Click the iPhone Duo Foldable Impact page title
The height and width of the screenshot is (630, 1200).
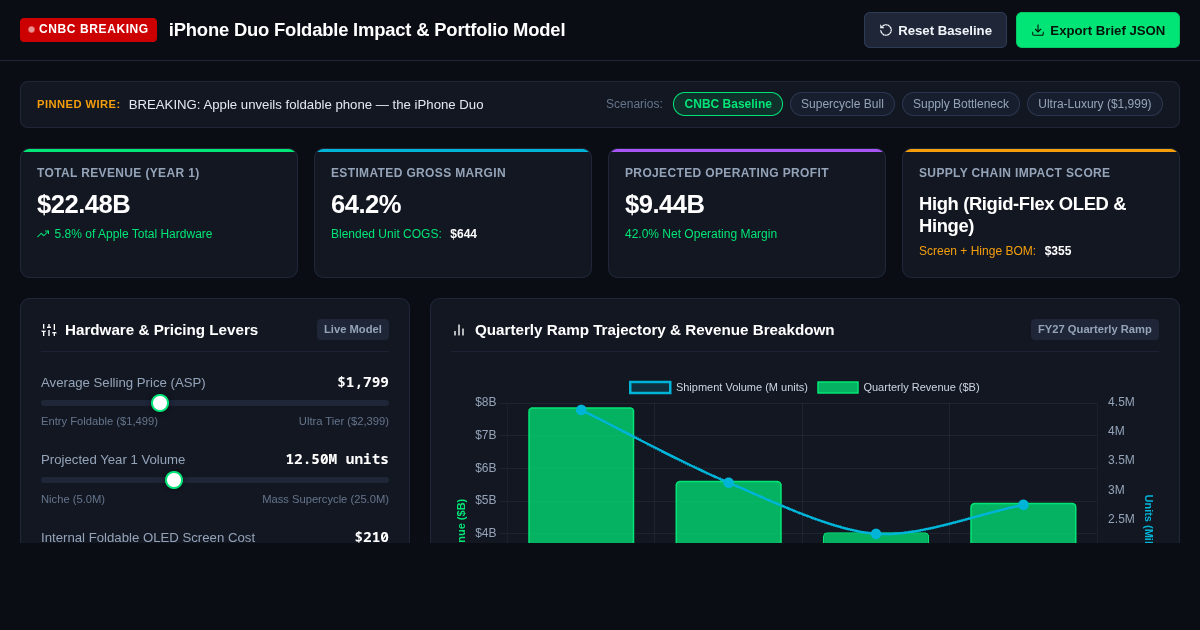coord(367,30)
